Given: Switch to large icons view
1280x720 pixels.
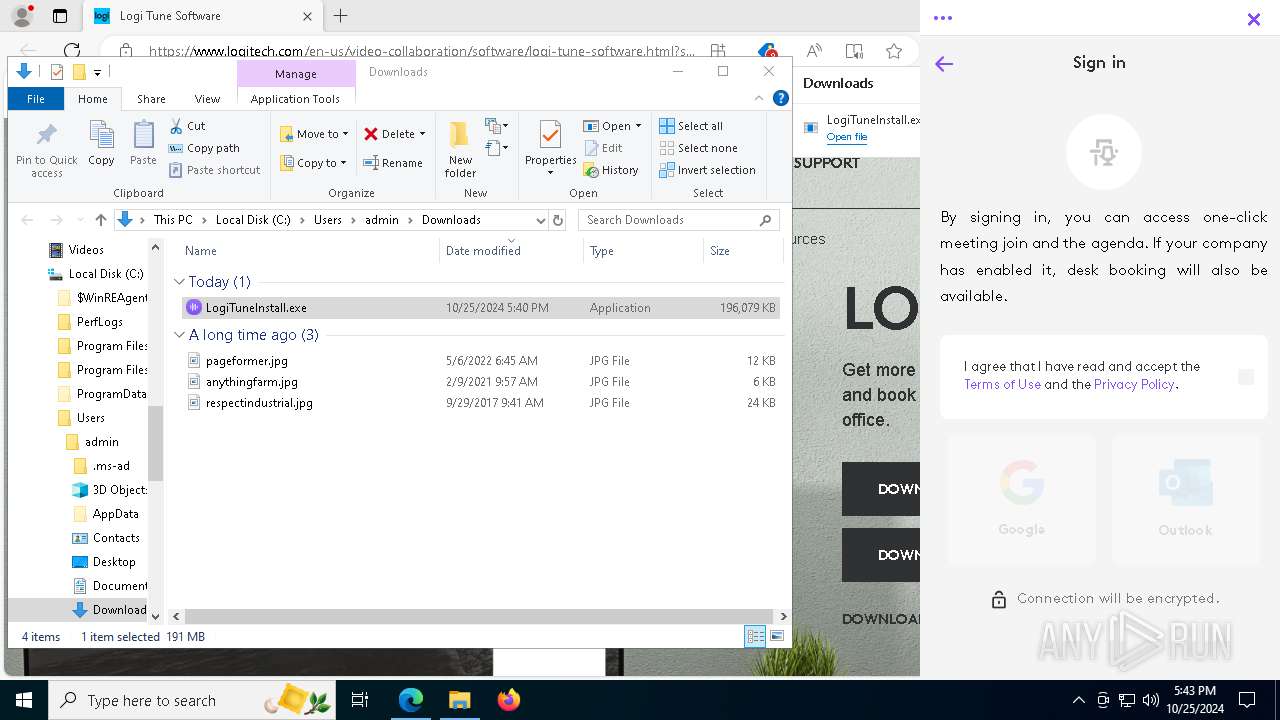Looking at the screenshot, I should (x=777, y=636).
